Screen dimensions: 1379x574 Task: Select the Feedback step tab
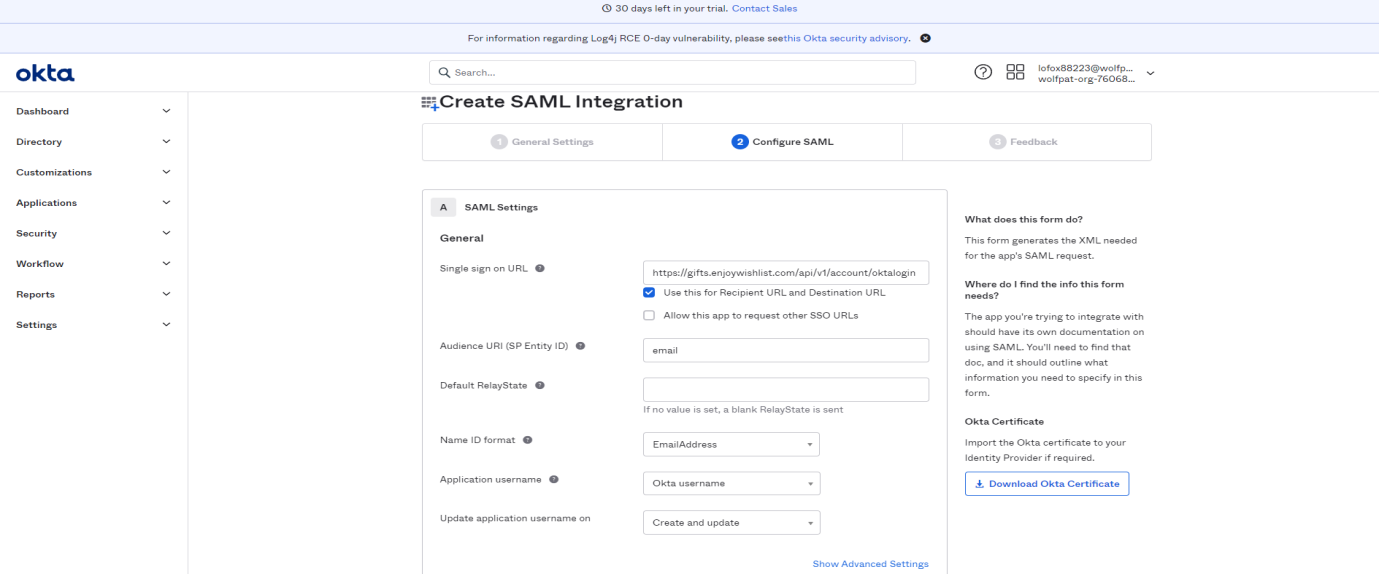(1026, 142)
